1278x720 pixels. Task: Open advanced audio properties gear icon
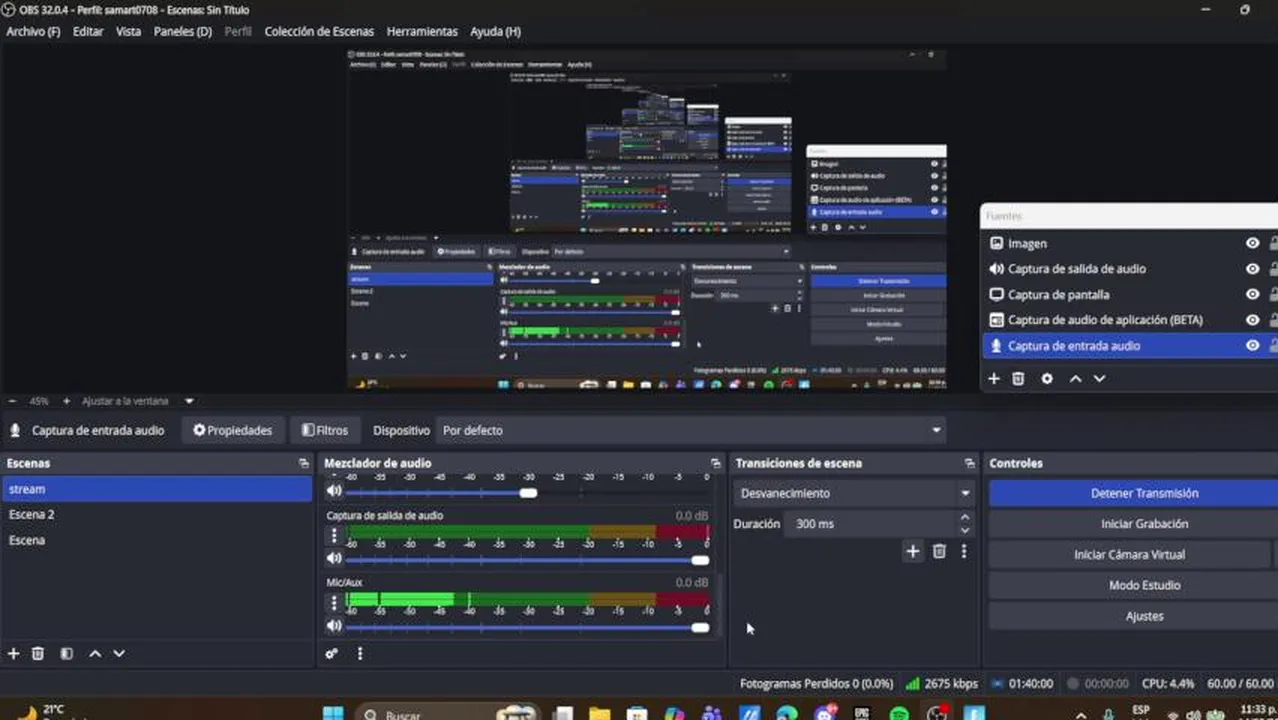pos(332,653)
